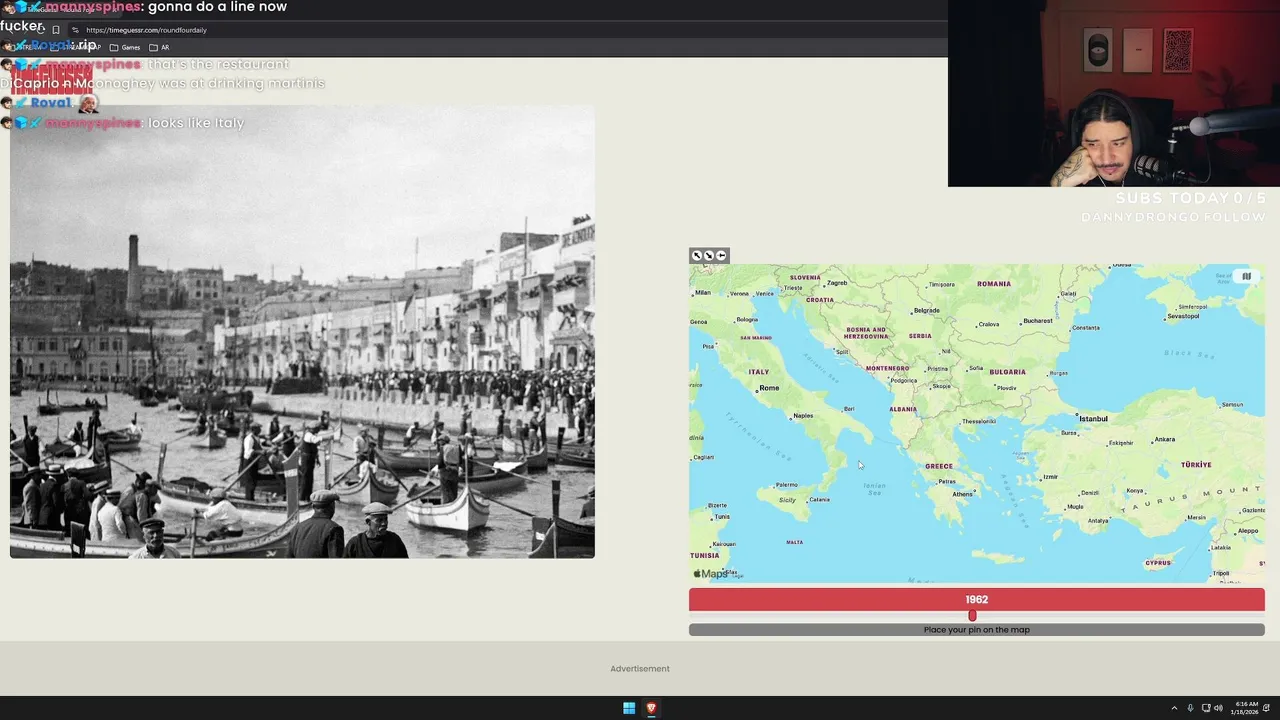Click the taskbar clock showing 6:16 AM
The height and width of the screenshot is (720, 1280).
1246,708
